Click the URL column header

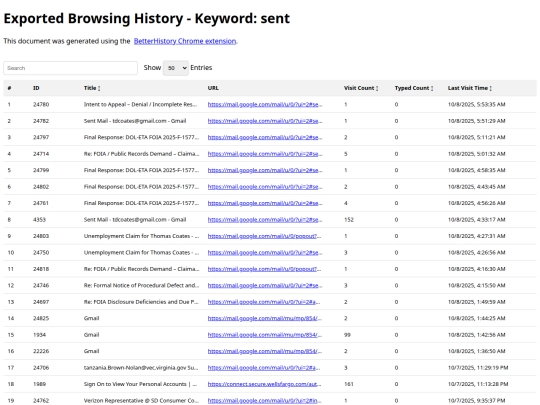point(213,88)
